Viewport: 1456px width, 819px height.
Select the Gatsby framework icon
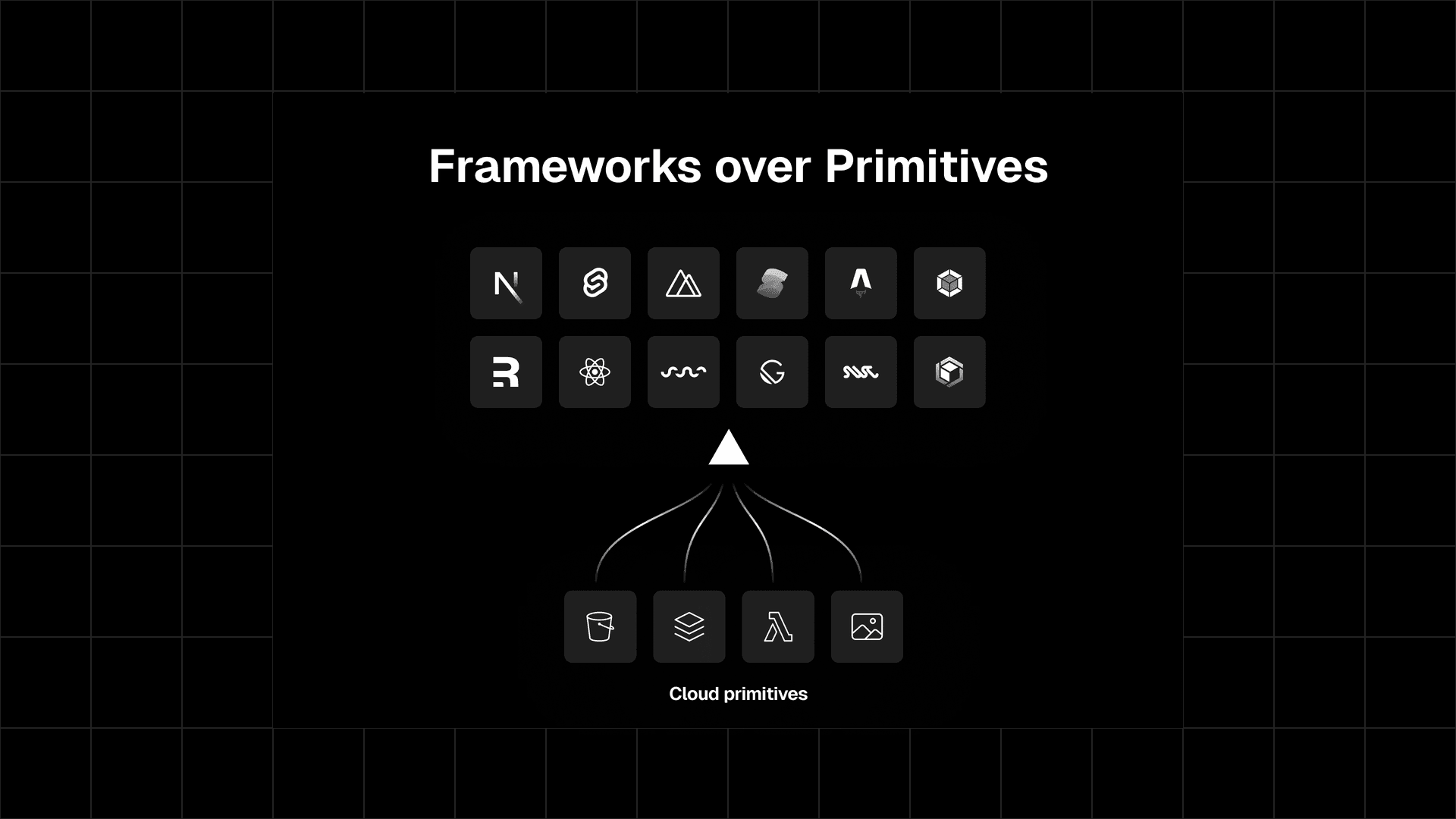click(772, 371)
